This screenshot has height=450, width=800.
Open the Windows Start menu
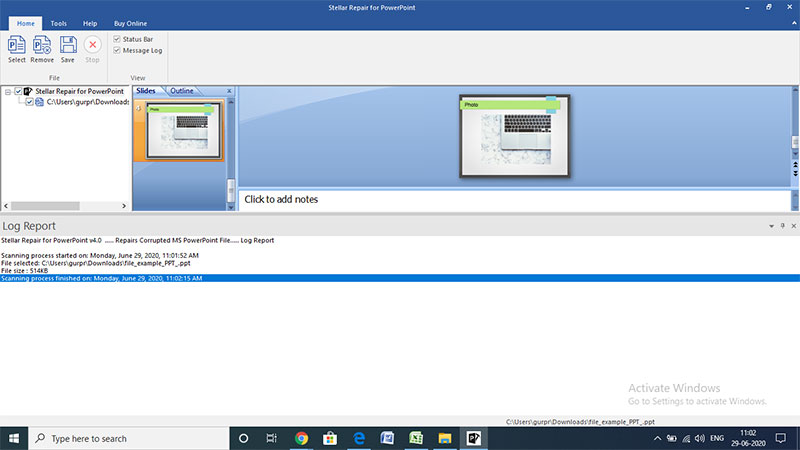pos(14,438)
